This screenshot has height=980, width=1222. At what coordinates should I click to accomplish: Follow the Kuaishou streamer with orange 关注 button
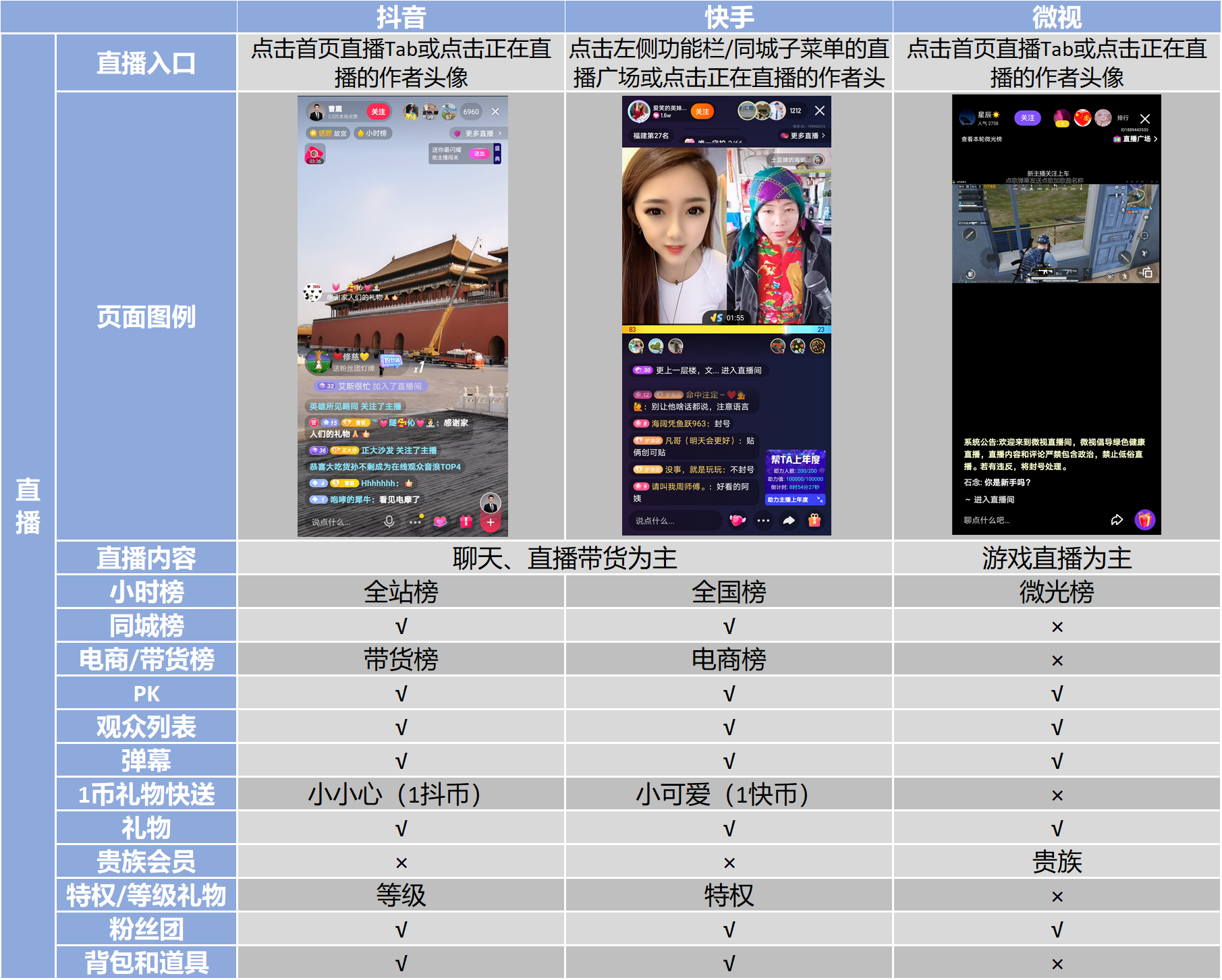click(702, 112)
